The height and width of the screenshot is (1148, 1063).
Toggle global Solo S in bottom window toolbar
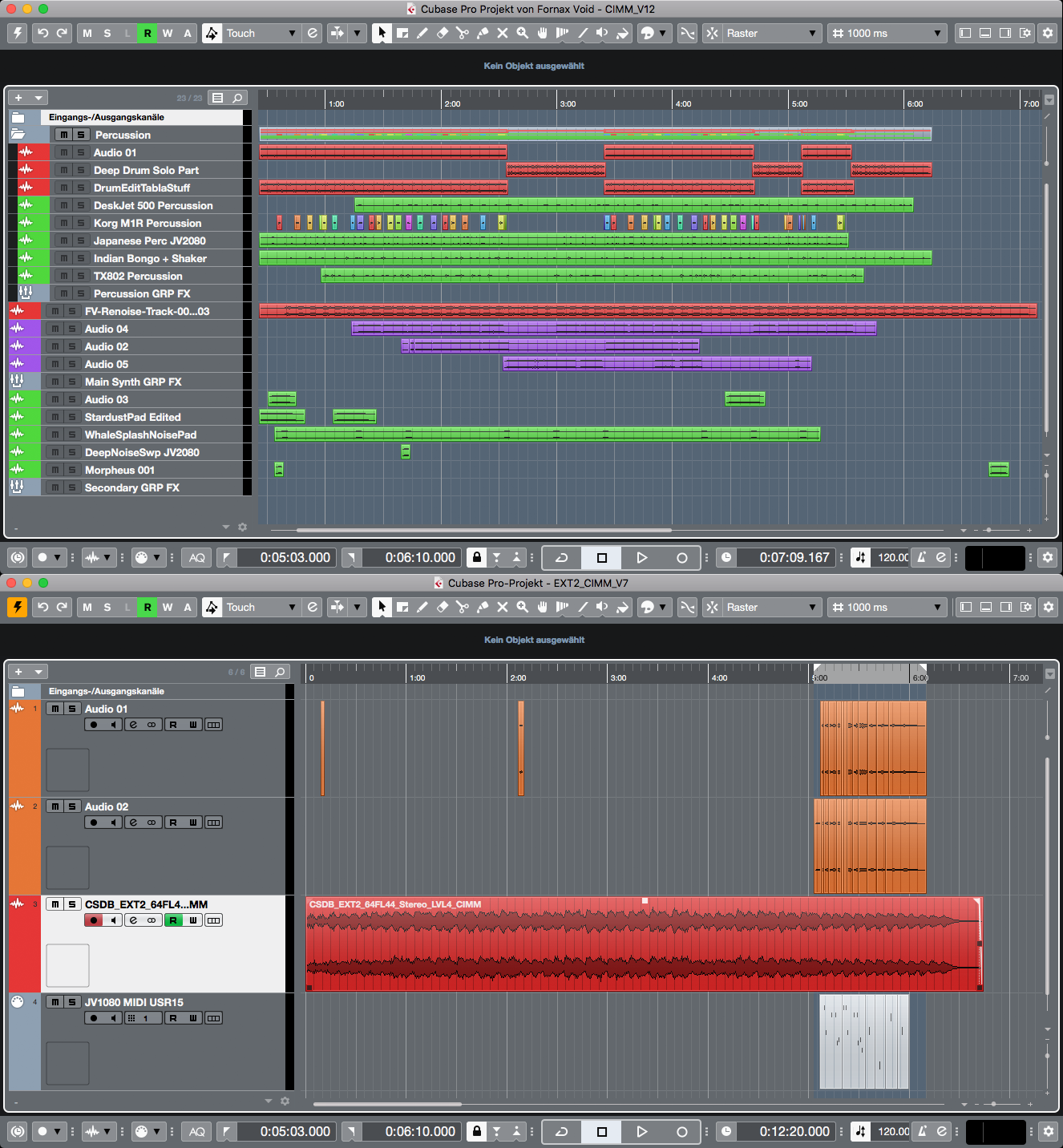pos(107,607)
